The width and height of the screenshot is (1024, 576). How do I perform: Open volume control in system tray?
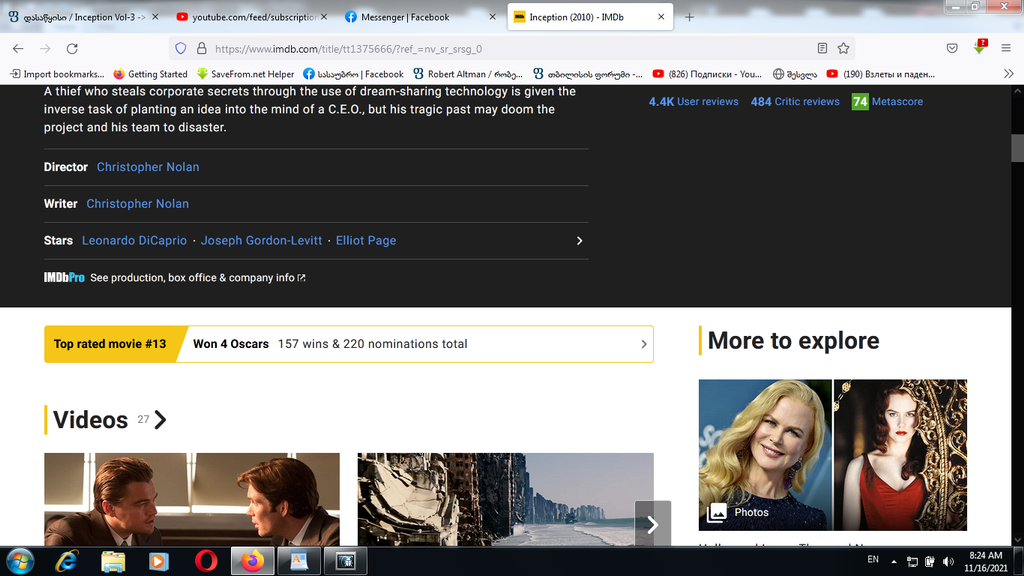click(948, 562)
